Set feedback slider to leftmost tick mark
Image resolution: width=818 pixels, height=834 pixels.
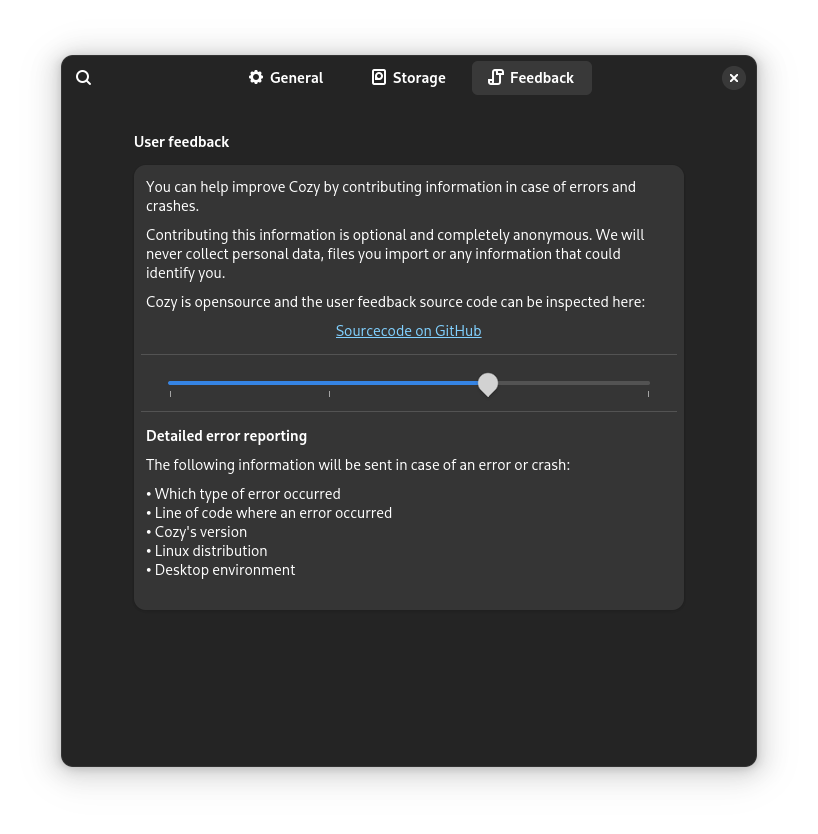(170, 383)
